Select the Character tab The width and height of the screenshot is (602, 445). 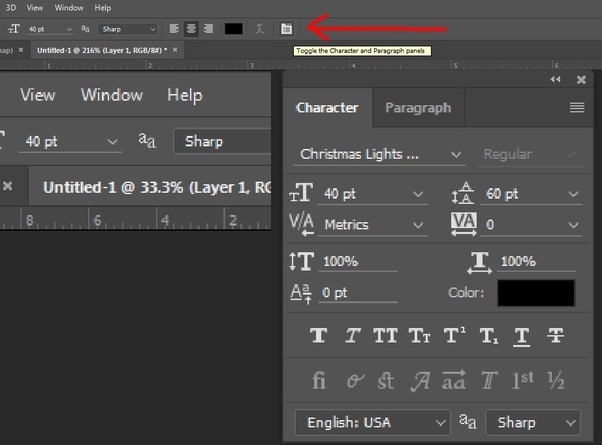point(327,108)
